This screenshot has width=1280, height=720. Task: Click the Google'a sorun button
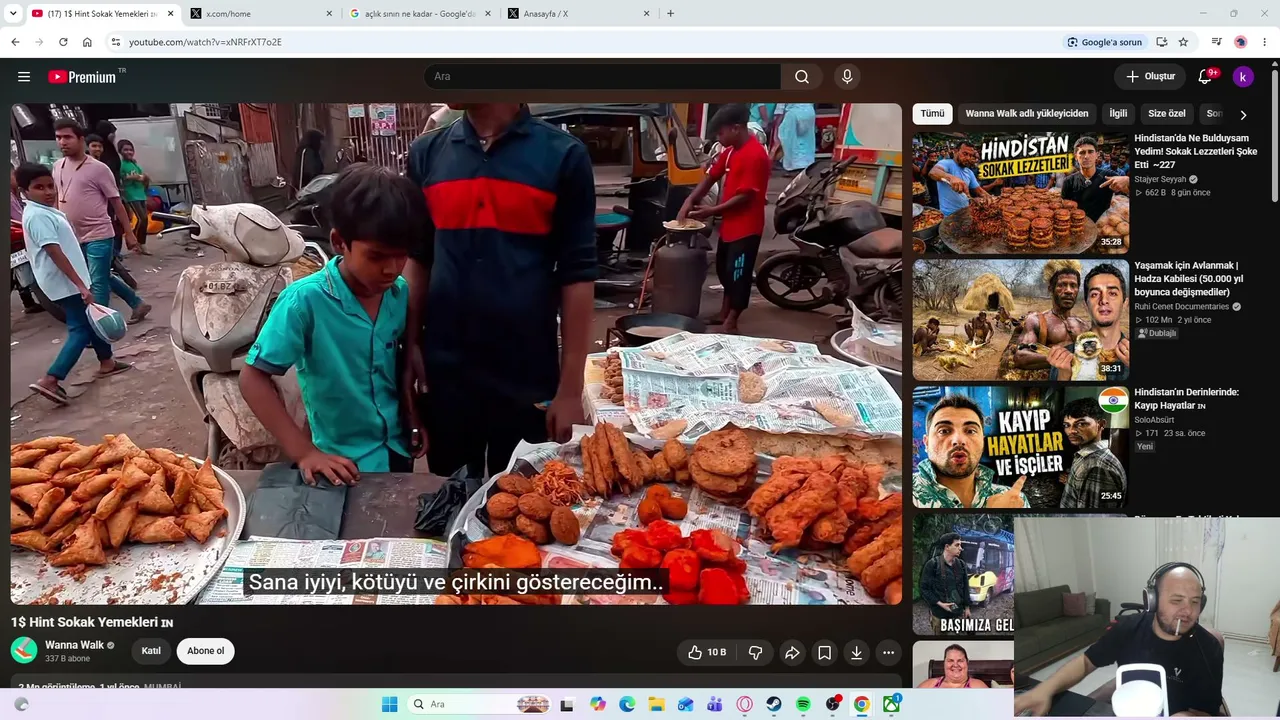coord(1104,42)
